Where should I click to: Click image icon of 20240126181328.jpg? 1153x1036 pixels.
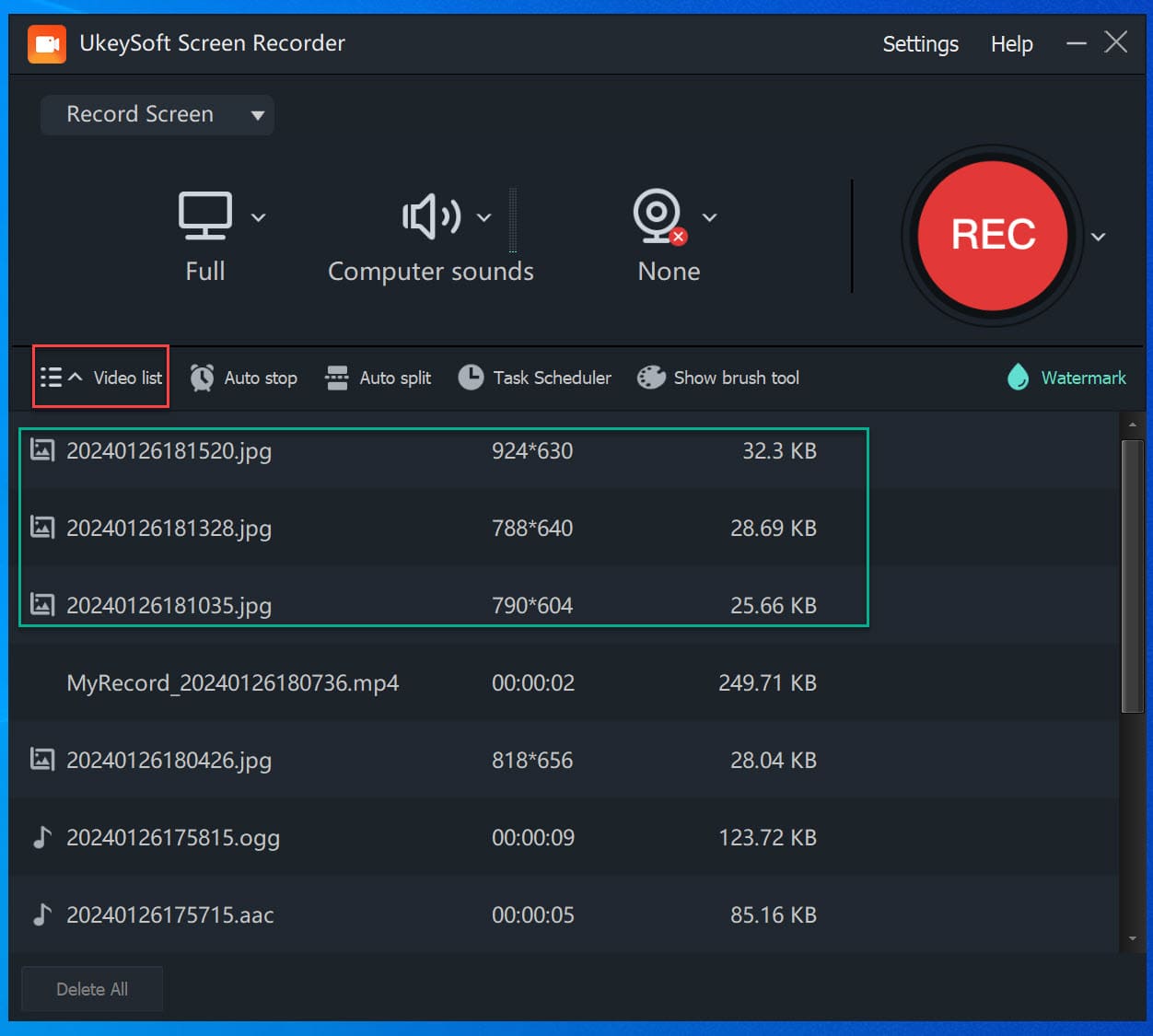(42, 527)
